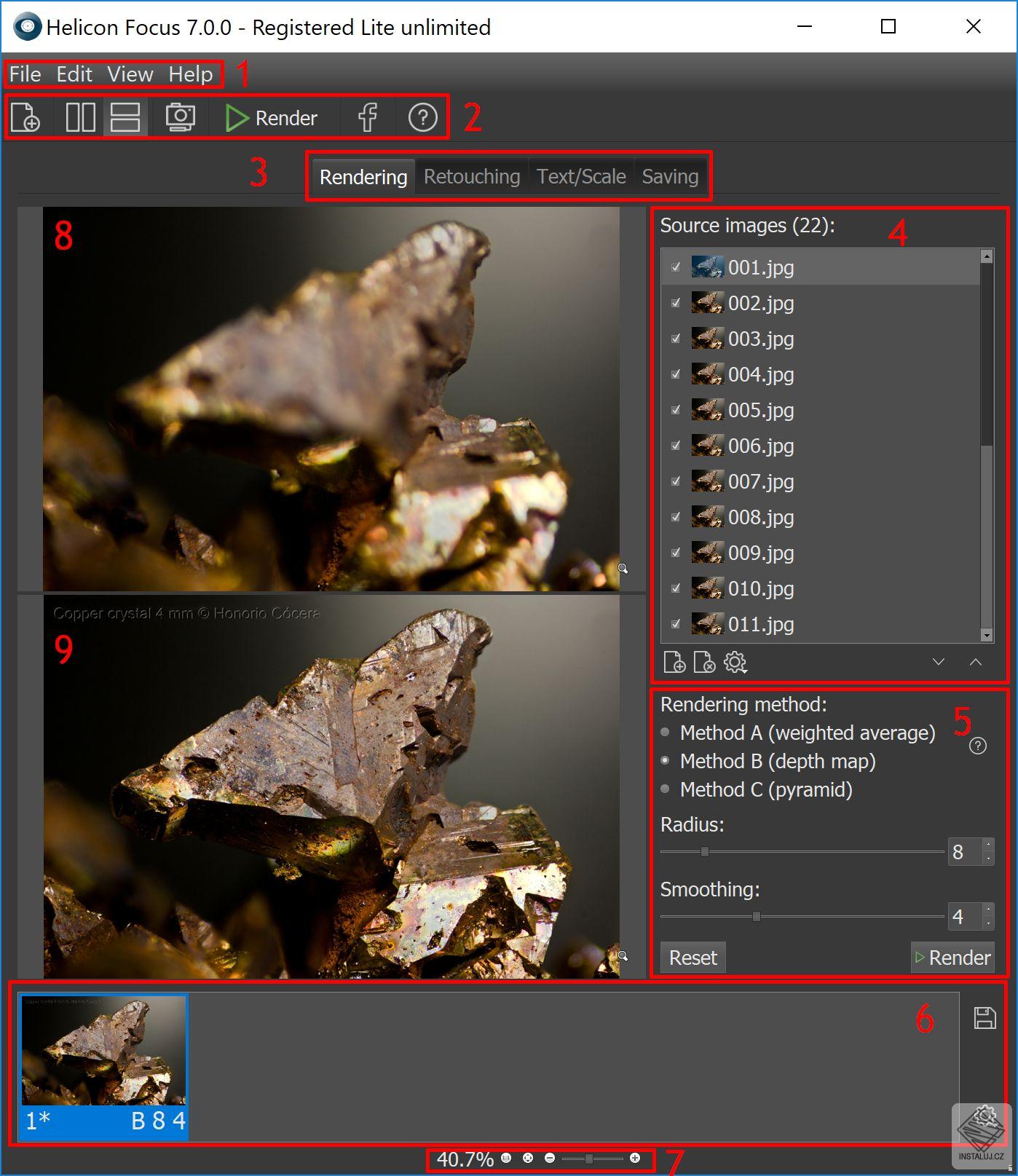Click the magnifier icon on the upper source preview
The image size is (1018, 1176).
623,568
